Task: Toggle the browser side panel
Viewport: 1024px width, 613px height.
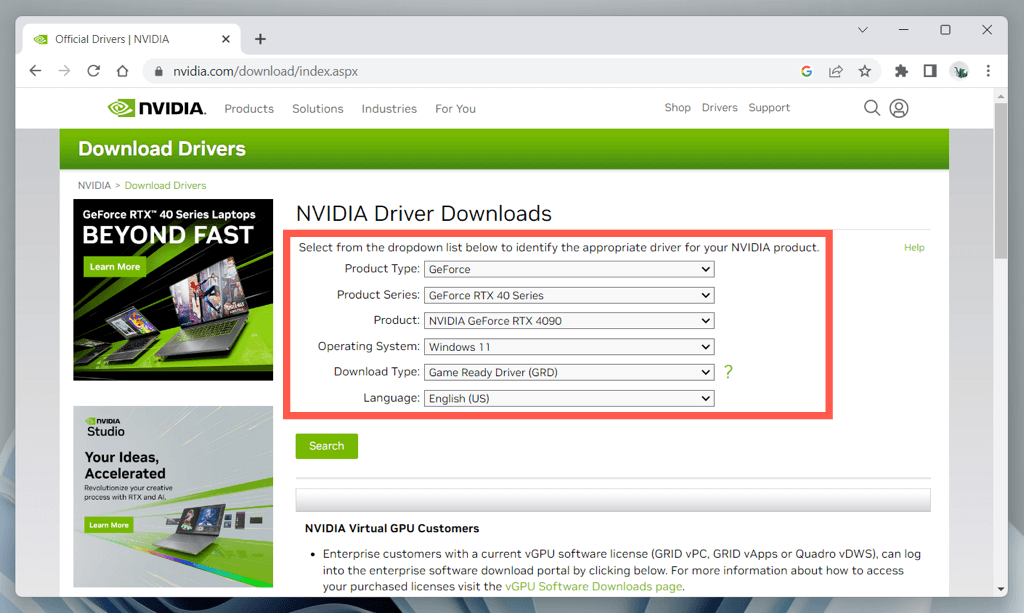Action: click(x=929, y=71)
